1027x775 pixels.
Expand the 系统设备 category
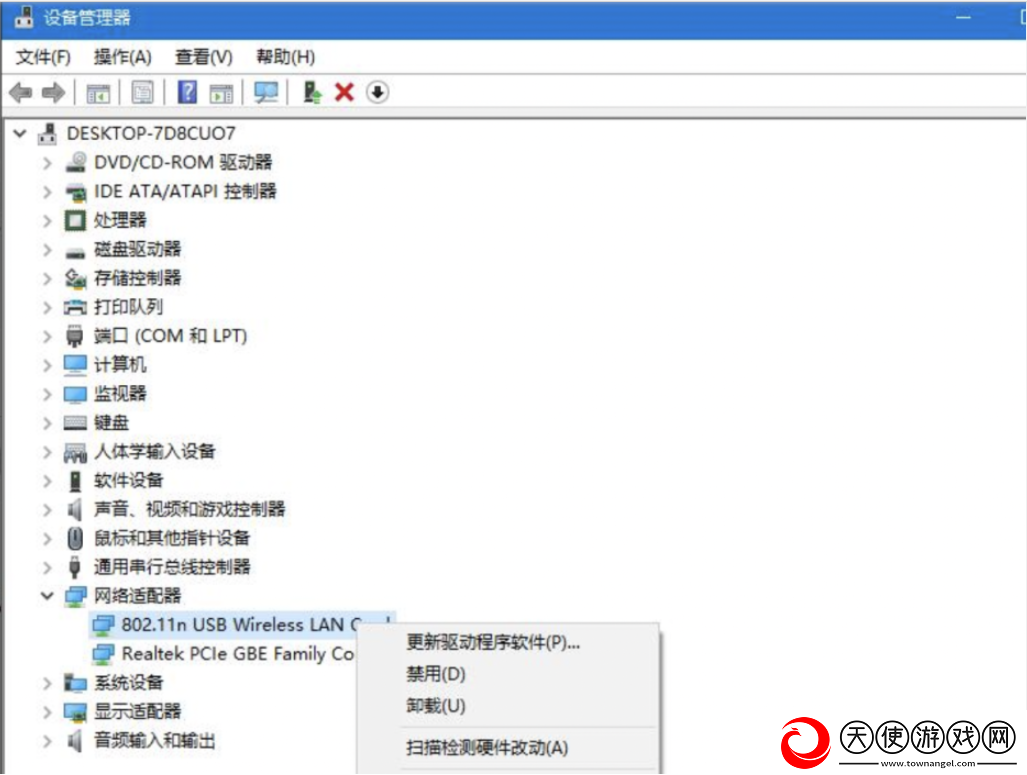tap(47, 683)
